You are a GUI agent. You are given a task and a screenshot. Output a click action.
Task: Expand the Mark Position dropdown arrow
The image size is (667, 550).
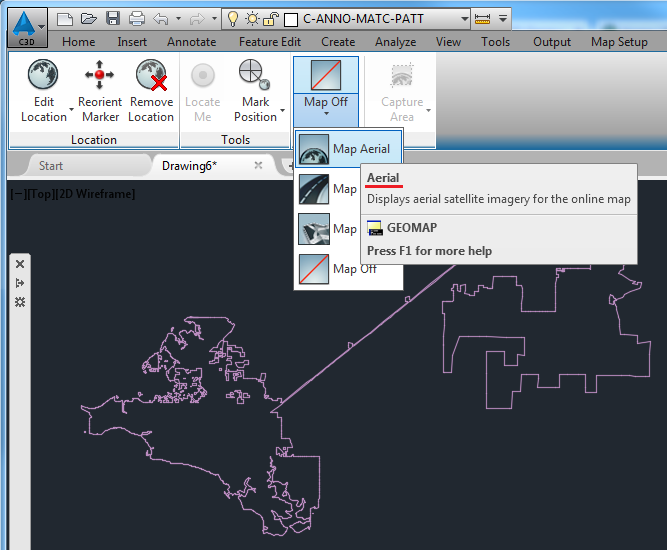[282, 110]
